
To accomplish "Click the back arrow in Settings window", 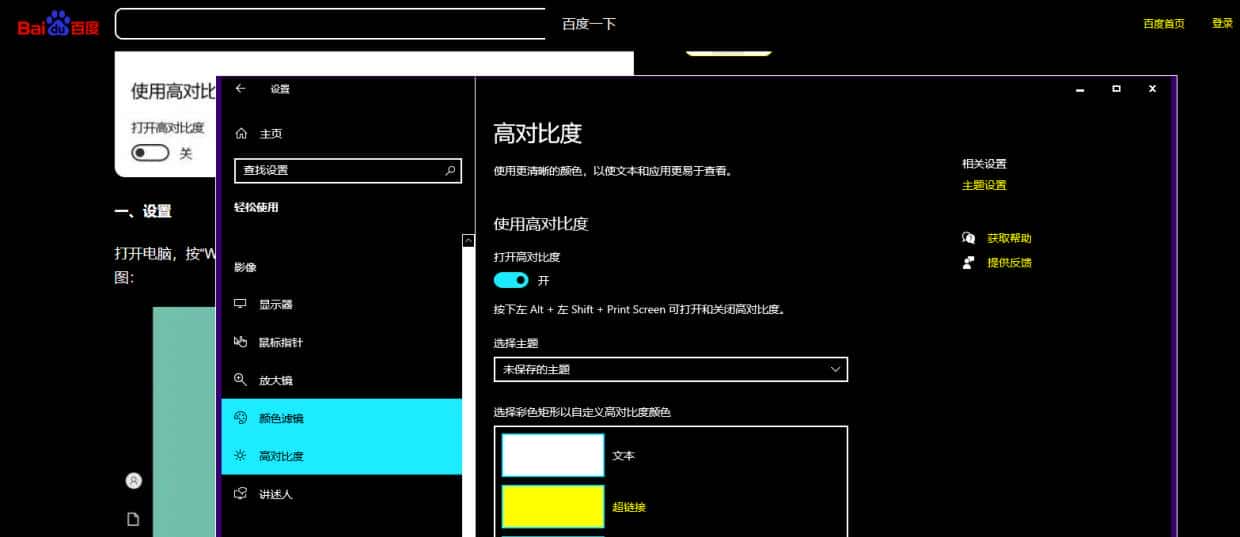I will pyautogui.click(x=240, y=89).
